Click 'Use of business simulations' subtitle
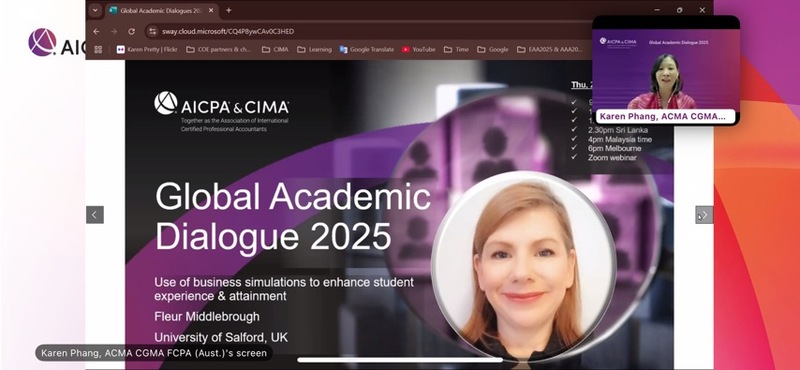800x370 pixels. point(284,289)
